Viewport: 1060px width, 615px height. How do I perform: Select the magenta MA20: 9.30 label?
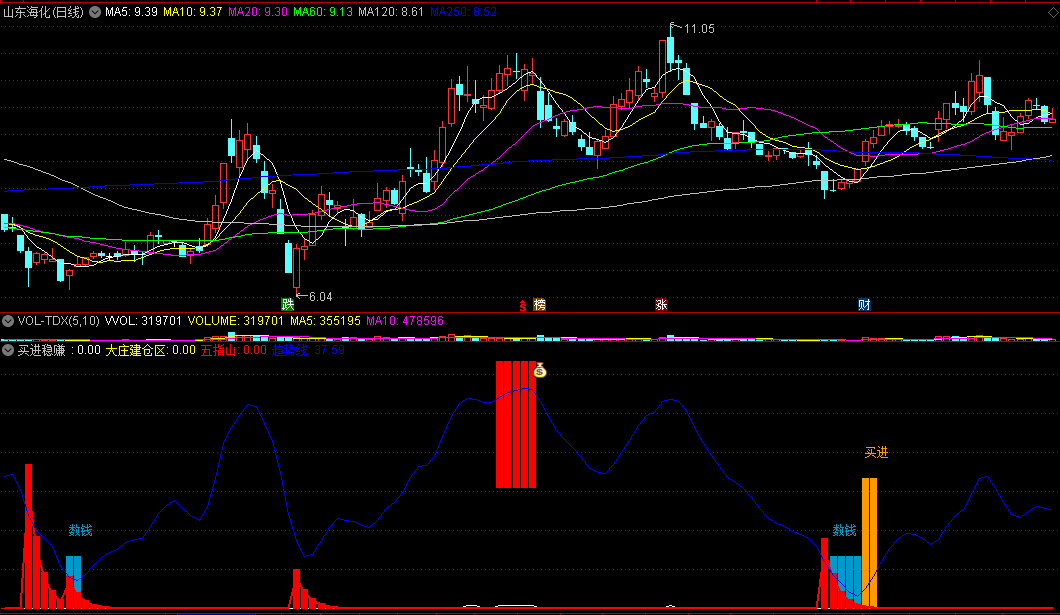click(258, 12)
